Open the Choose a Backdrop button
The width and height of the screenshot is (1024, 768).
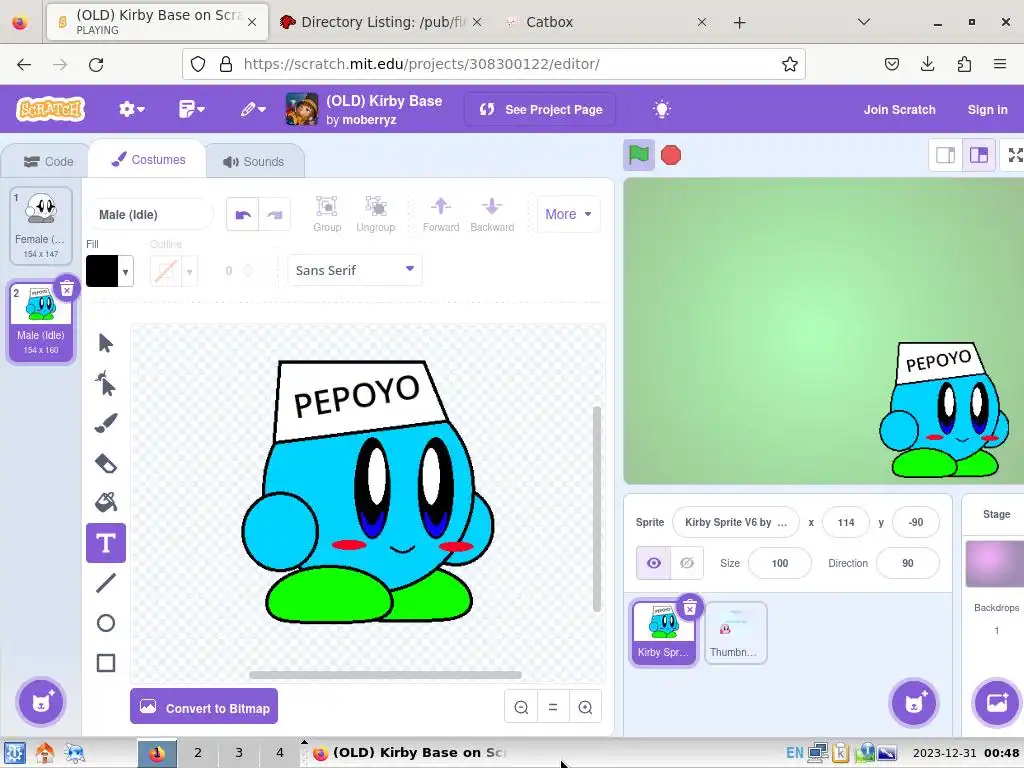pyautogui.click(x=996, y=703)
